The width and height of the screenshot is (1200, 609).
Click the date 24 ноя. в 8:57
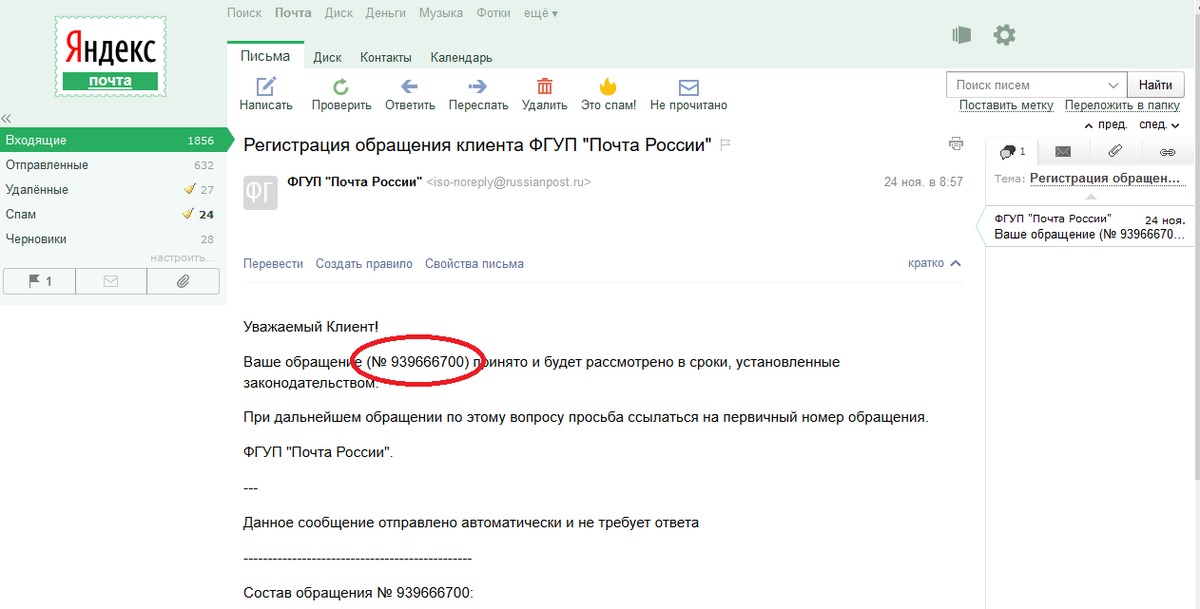pos(923,182)
